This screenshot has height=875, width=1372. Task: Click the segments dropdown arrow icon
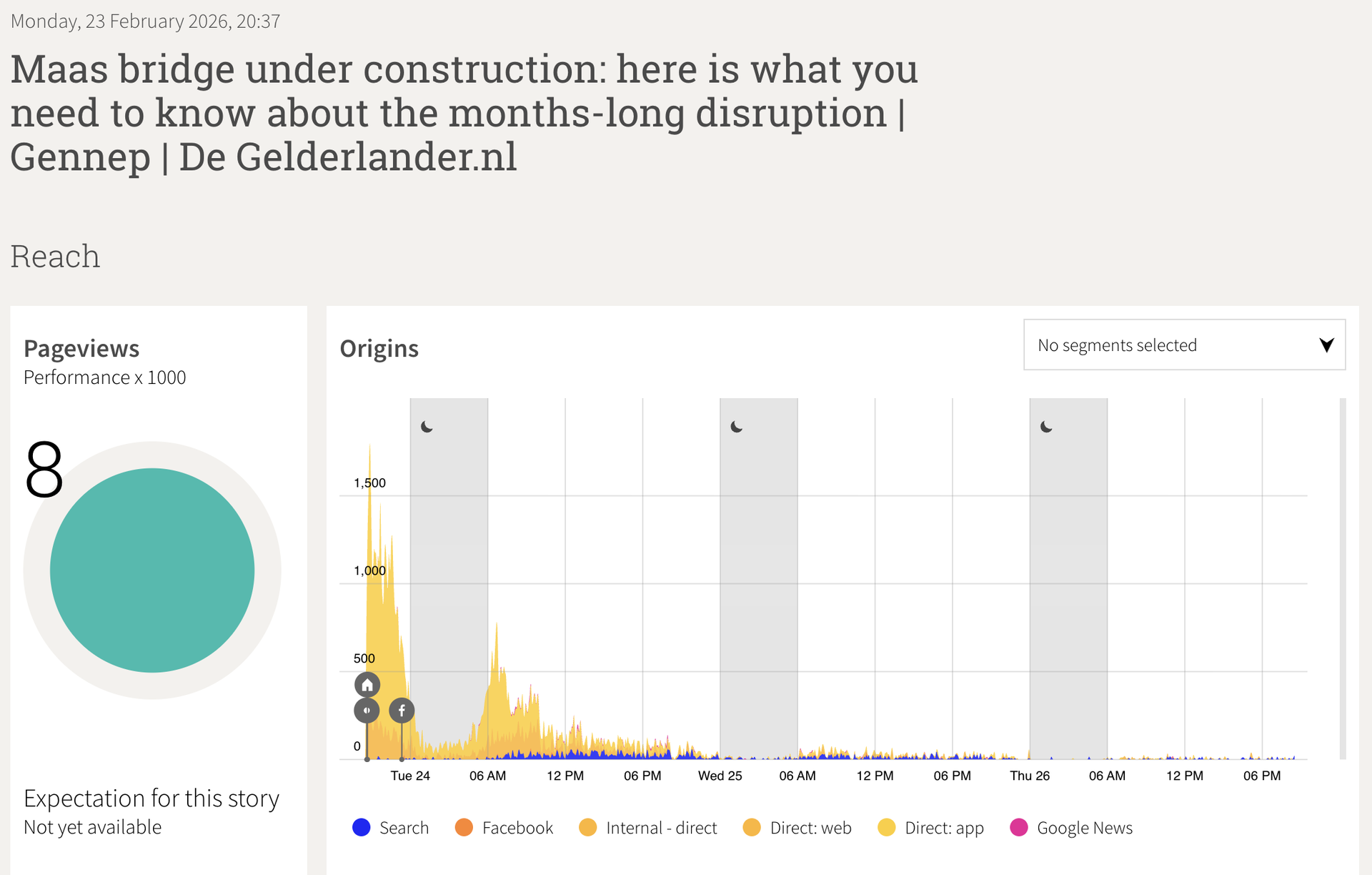[x=1326, y=345]
